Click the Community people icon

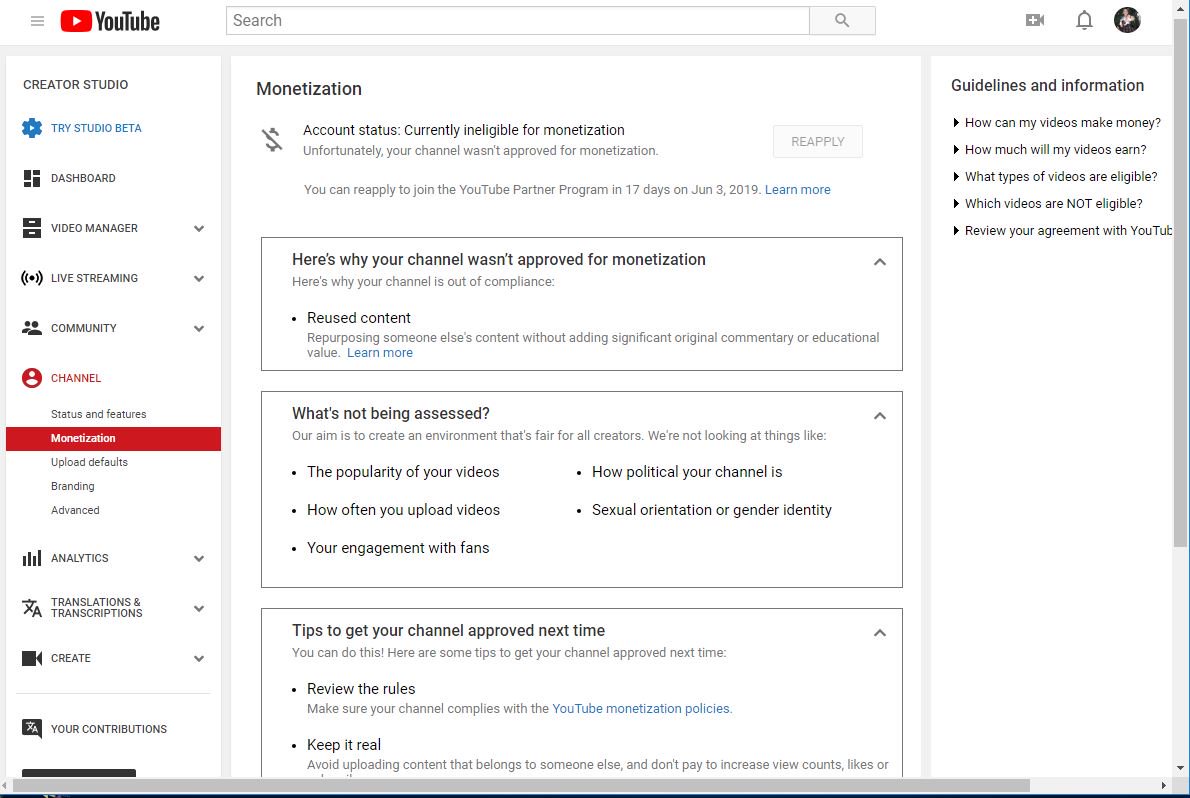[32, 328]
